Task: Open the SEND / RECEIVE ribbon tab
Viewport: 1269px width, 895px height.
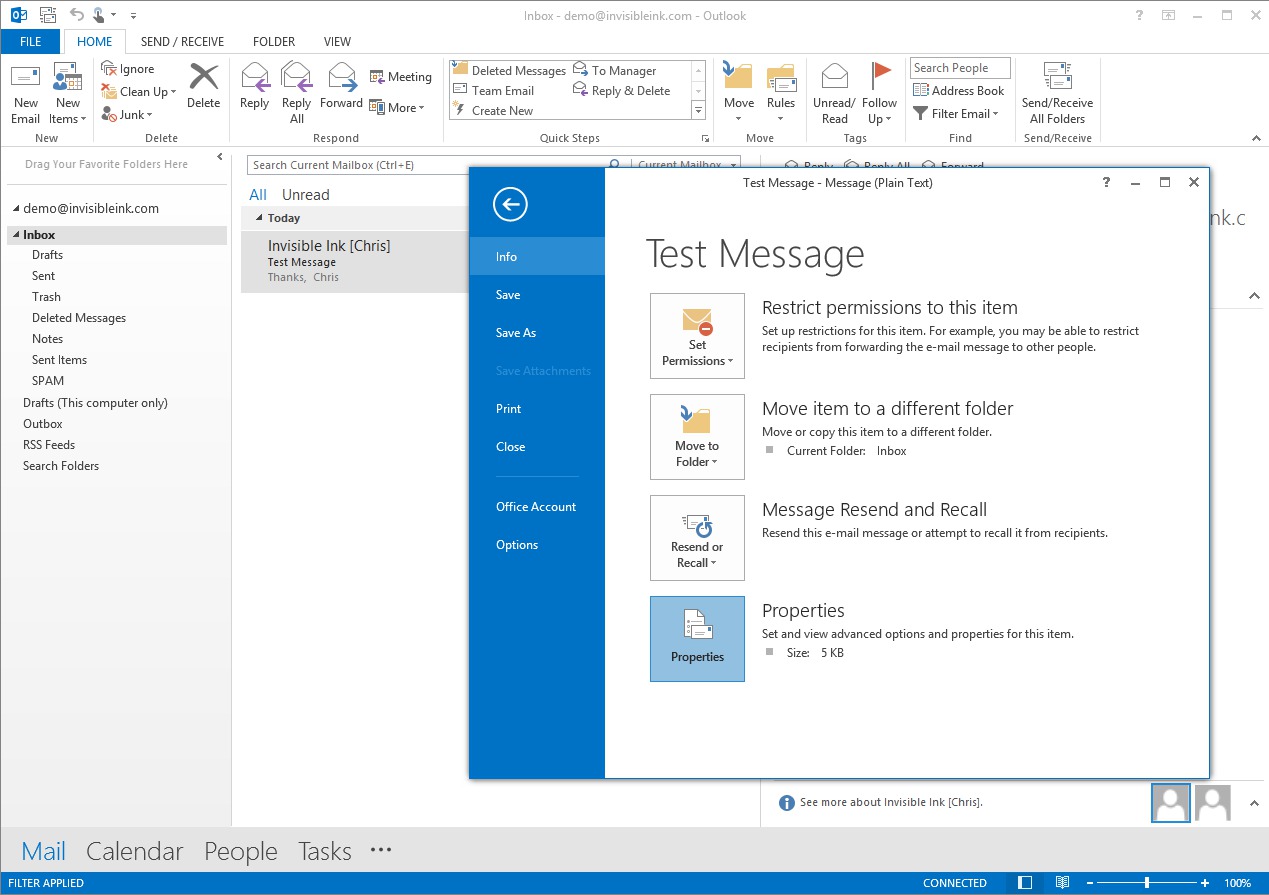Action: [x=182, y=42]
